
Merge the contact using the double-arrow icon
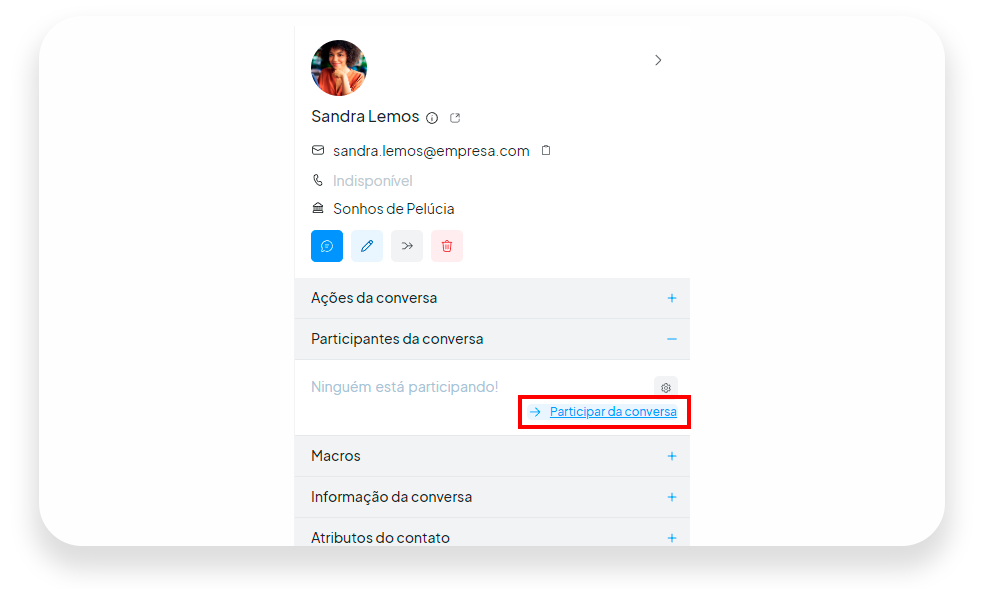pos(407,246)
